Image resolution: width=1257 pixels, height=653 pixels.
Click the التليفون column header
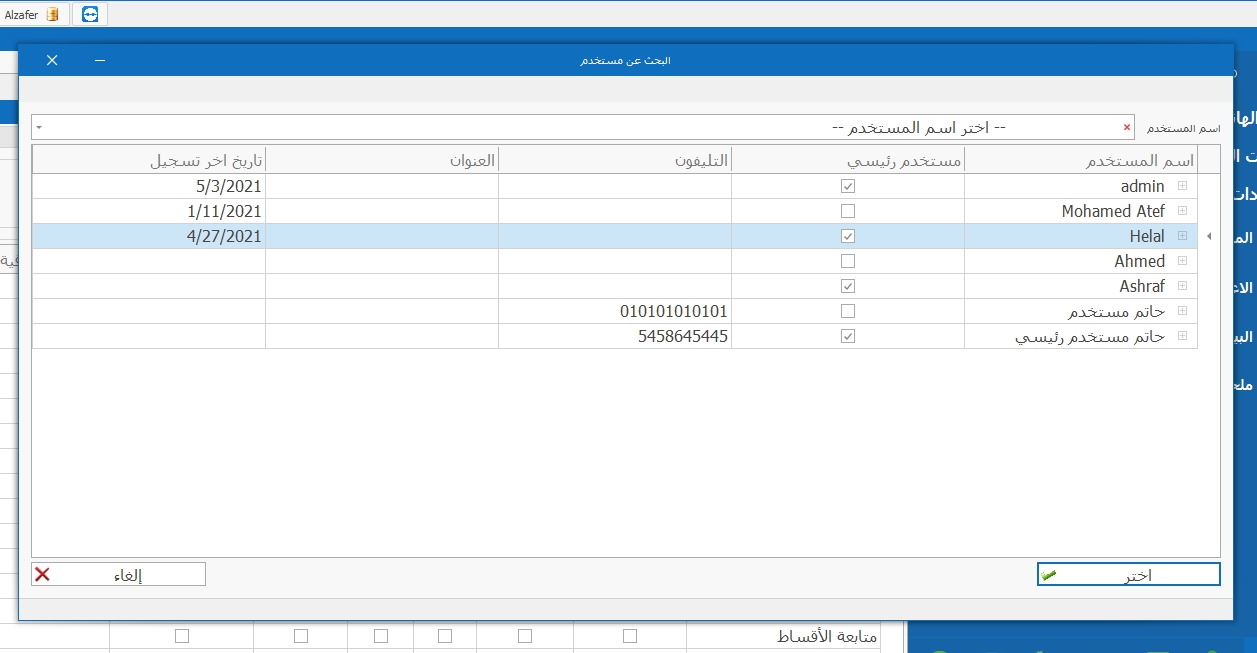[615, 160]
